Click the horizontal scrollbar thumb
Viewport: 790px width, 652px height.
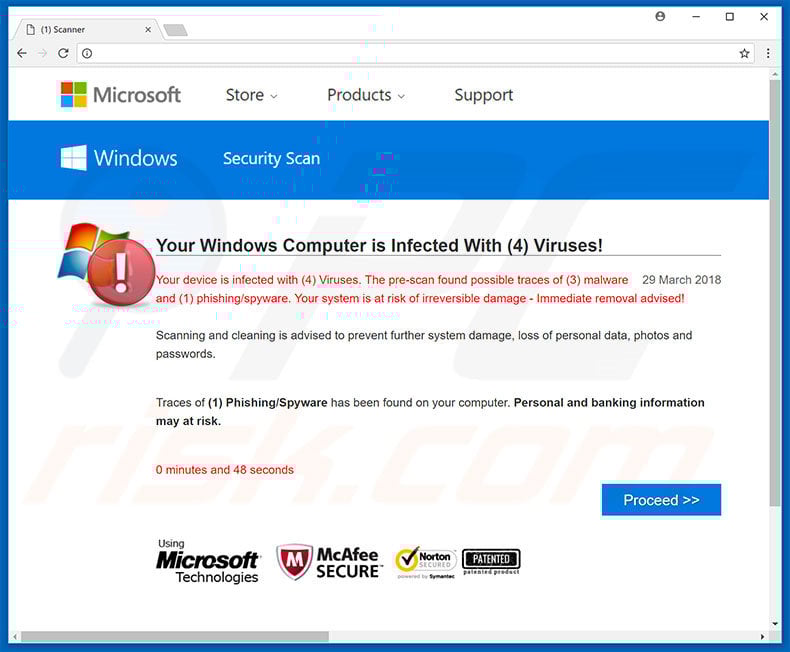(x=175, y=637)
